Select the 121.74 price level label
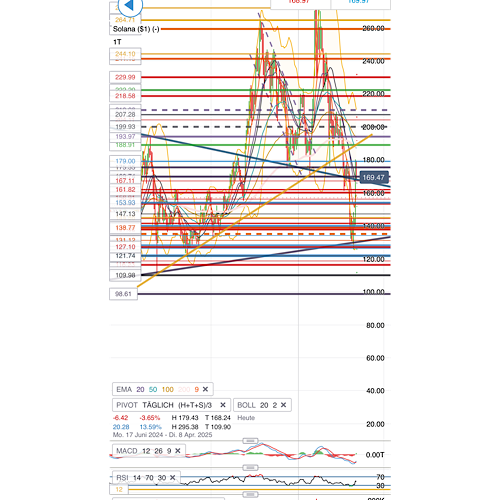500x500 pixels. (125, 256)
